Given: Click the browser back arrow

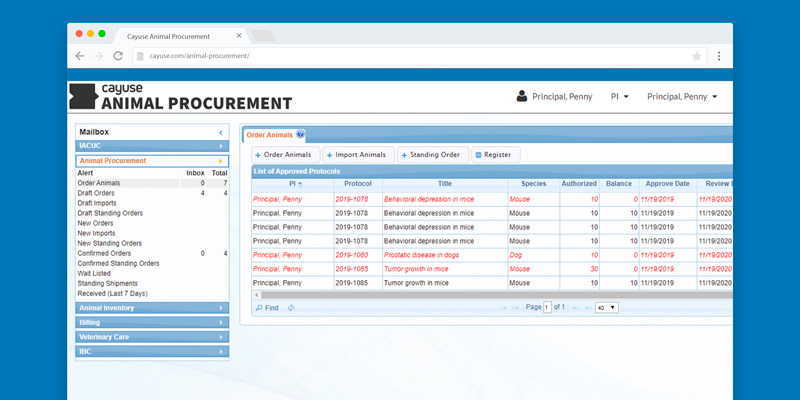Looking at the screenshot, I should 80,56.
